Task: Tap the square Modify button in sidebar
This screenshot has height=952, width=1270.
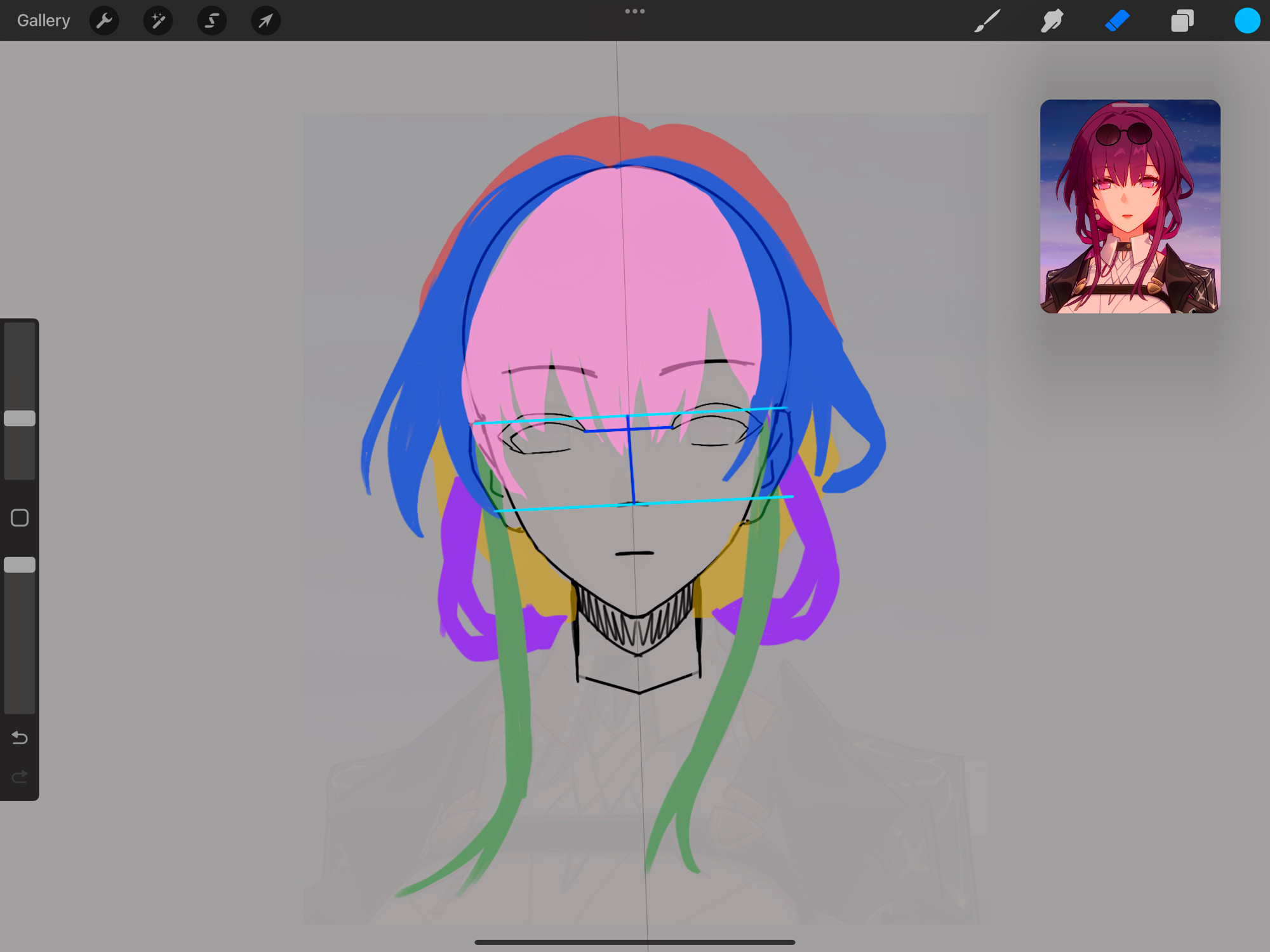Action: pos(20,518)
